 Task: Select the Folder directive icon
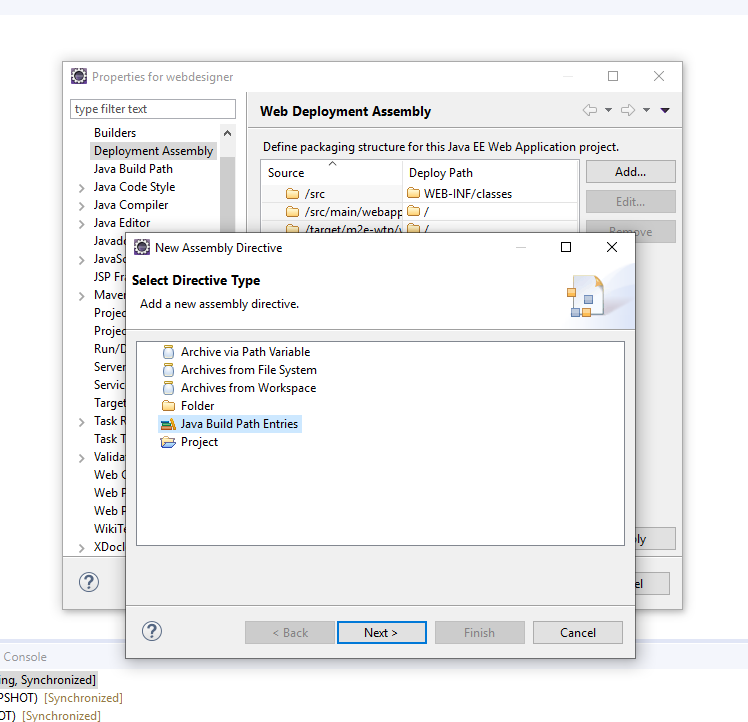[168, 406]
